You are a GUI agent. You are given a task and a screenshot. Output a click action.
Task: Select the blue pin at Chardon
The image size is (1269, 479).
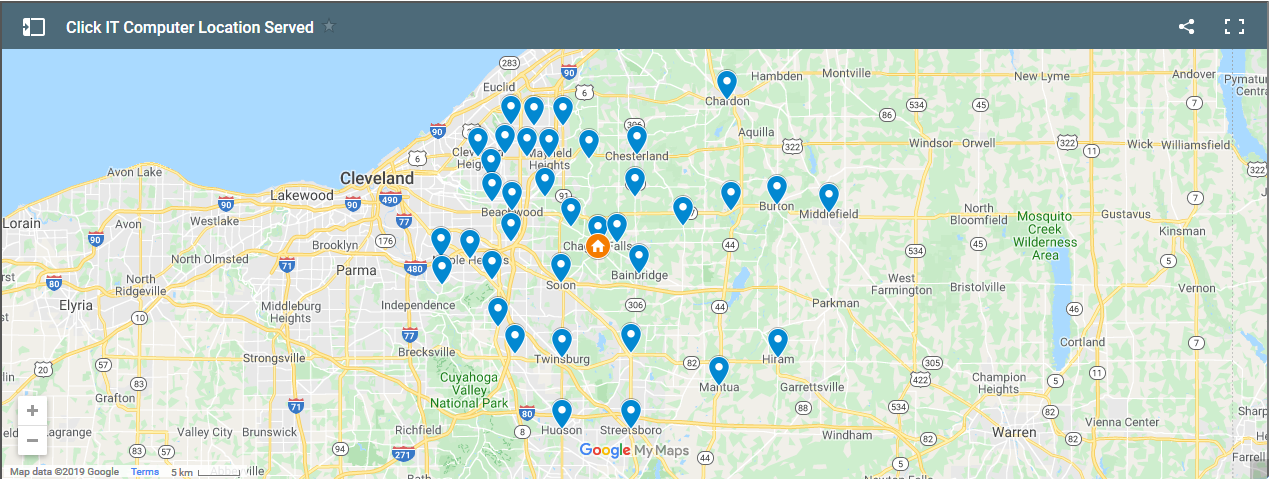click(727, 83)
